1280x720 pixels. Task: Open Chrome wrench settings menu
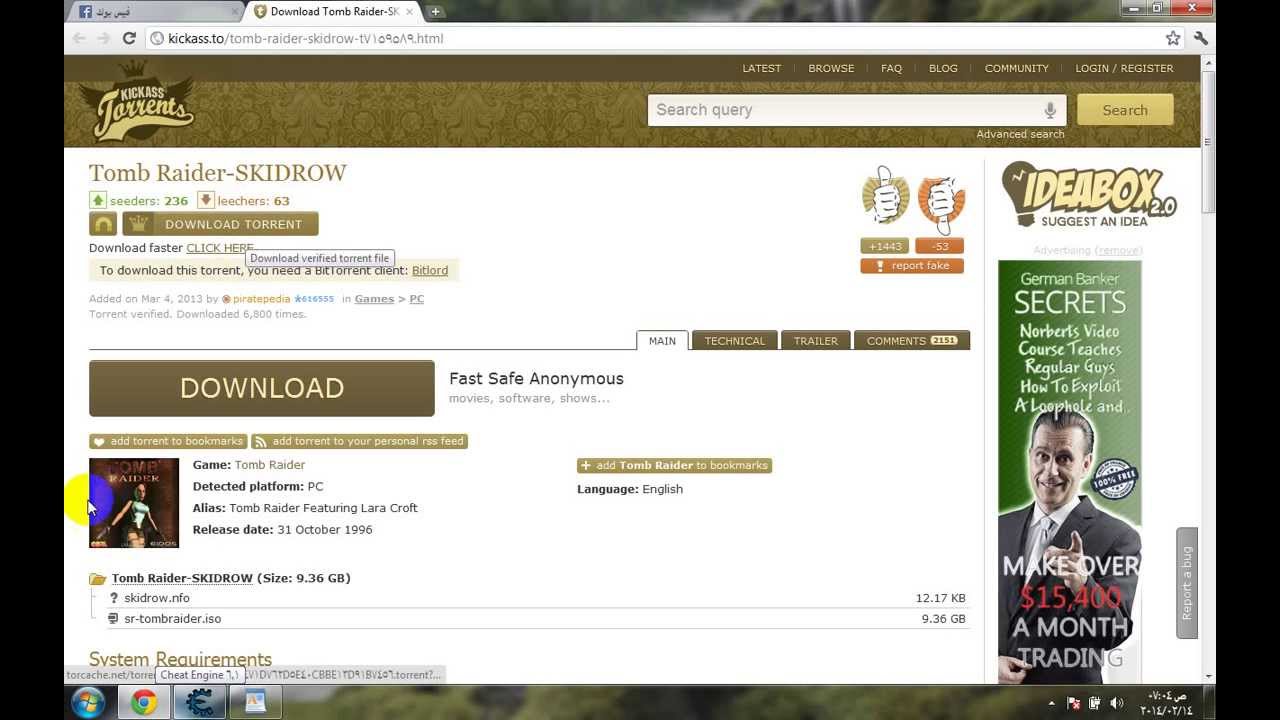[1201, 38]
